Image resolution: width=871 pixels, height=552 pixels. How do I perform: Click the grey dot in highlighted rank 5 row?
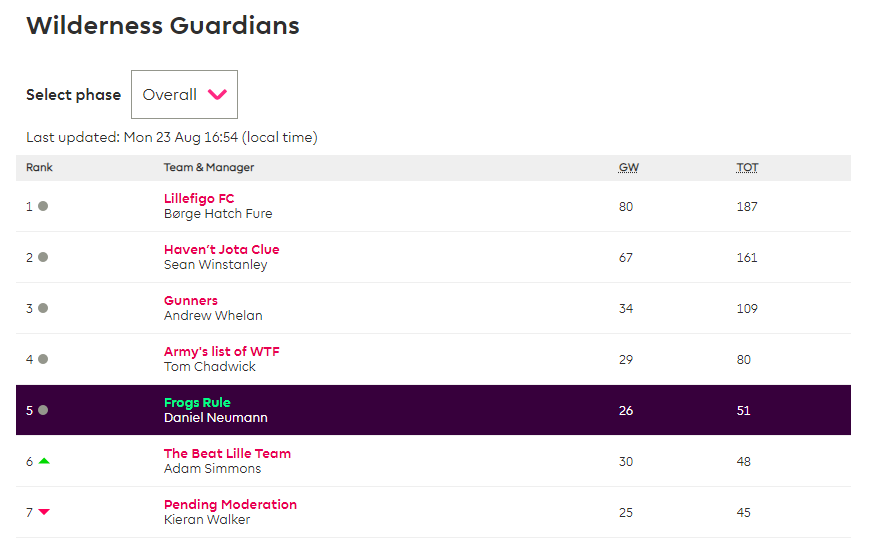(43, 410)
